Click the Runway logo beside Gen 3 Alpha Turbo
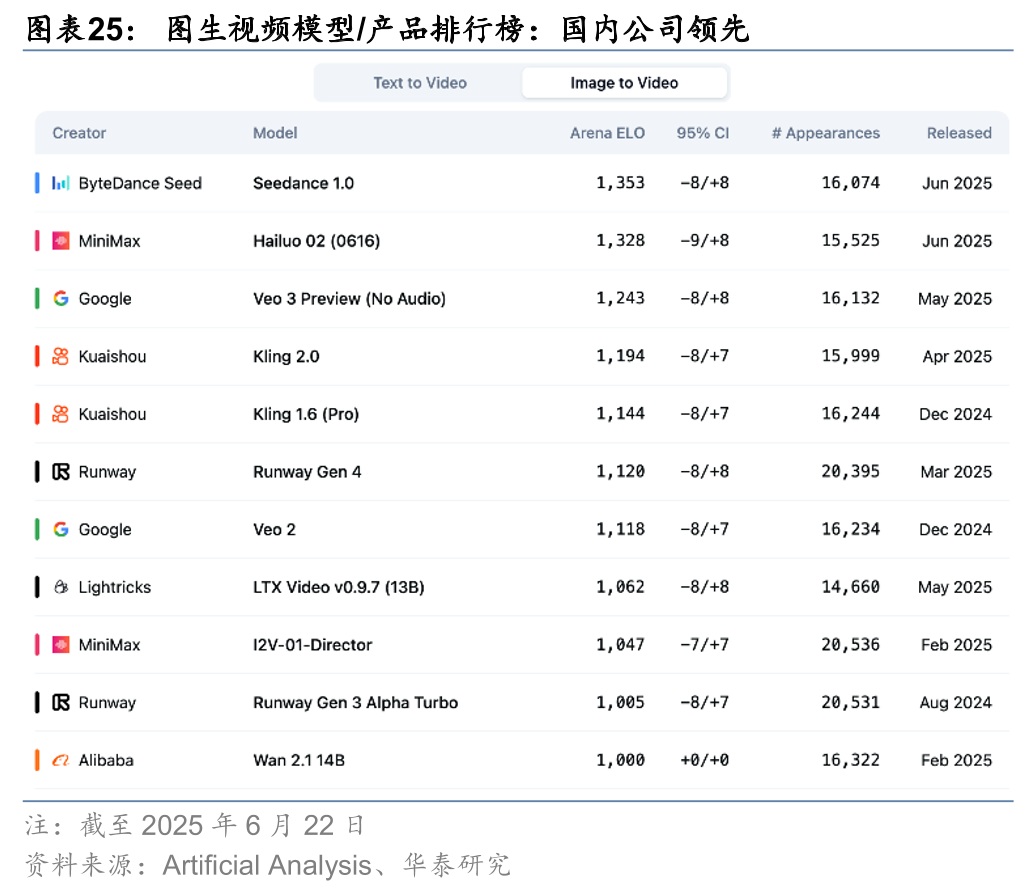The height and width of the screenshot is (892, 1036). pyautogui.click(x=61, y=702)
